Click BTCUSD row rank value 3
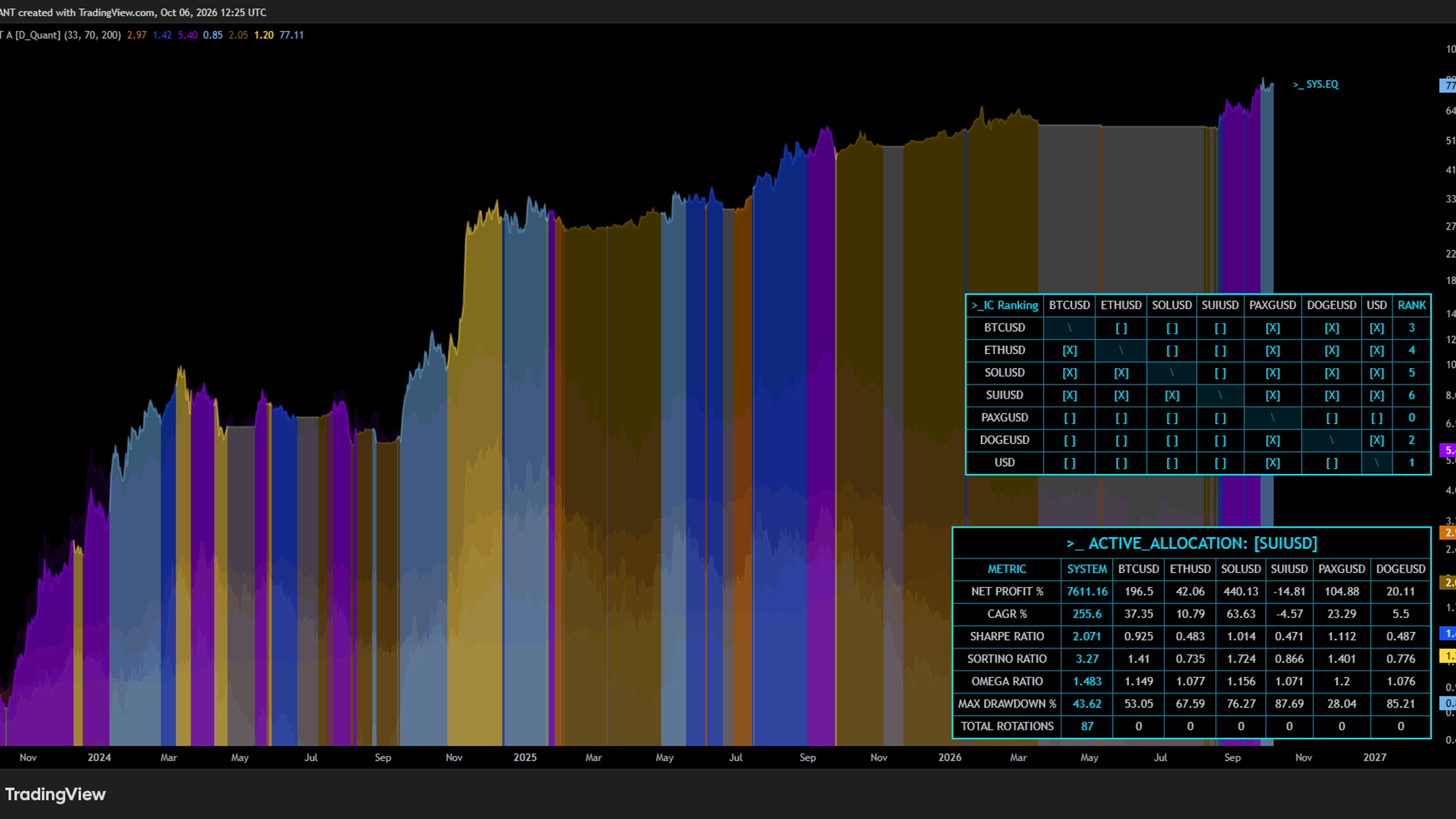This screenshot has width=1456, height=819. coord(1412,328)
